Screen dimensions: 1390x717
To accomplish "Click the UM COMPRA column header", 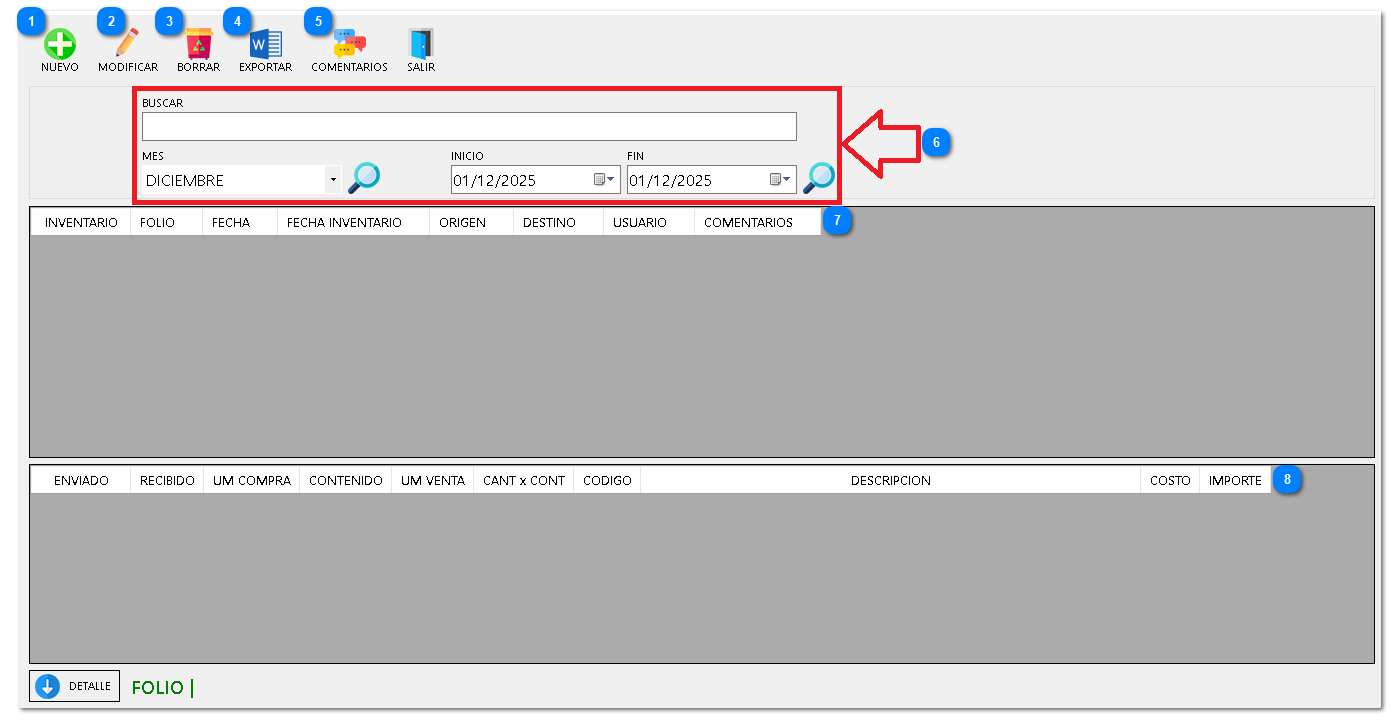I will [251, 481].
